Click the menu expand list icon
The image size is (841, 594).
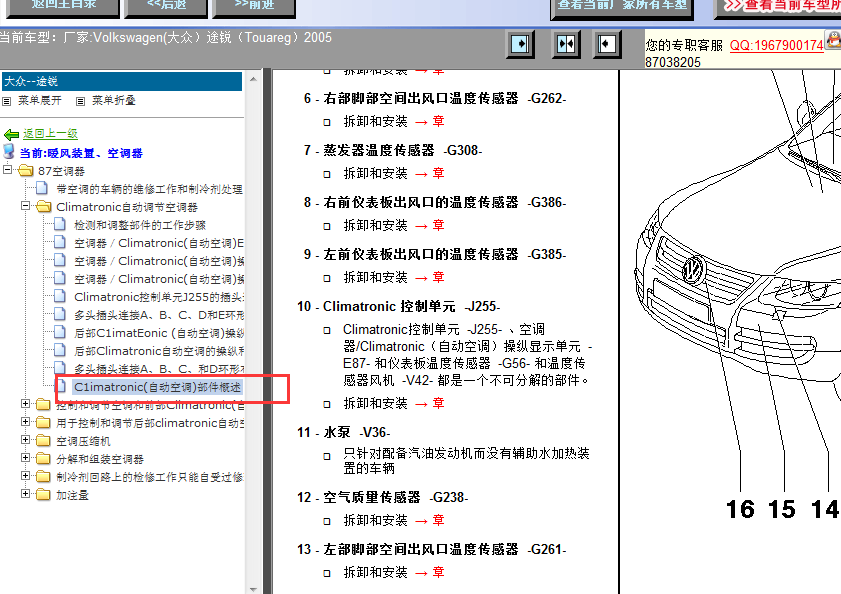pyautogui.click(x=6, y=101)
